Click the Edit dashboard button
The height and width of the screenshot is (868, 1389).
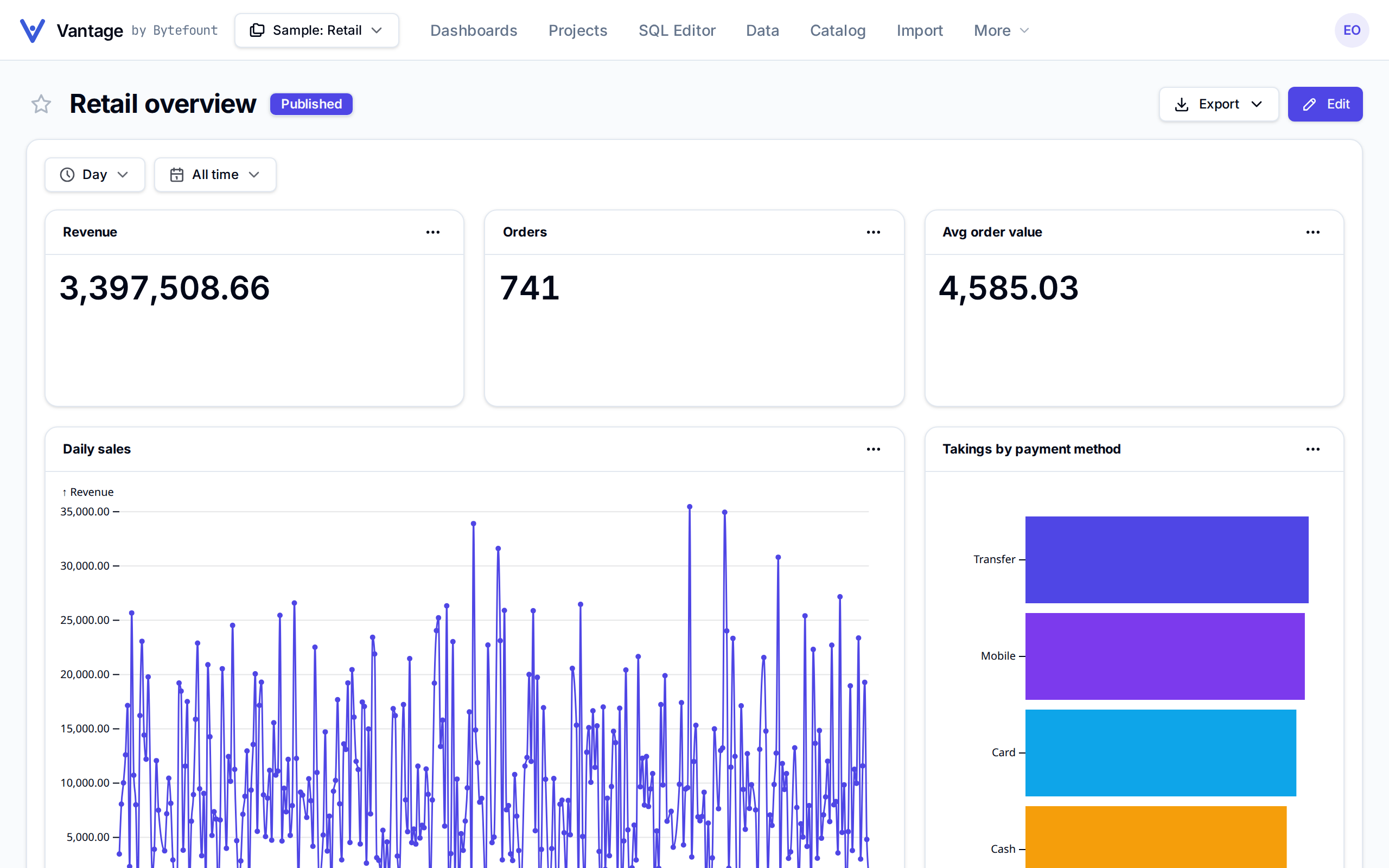1325,105
